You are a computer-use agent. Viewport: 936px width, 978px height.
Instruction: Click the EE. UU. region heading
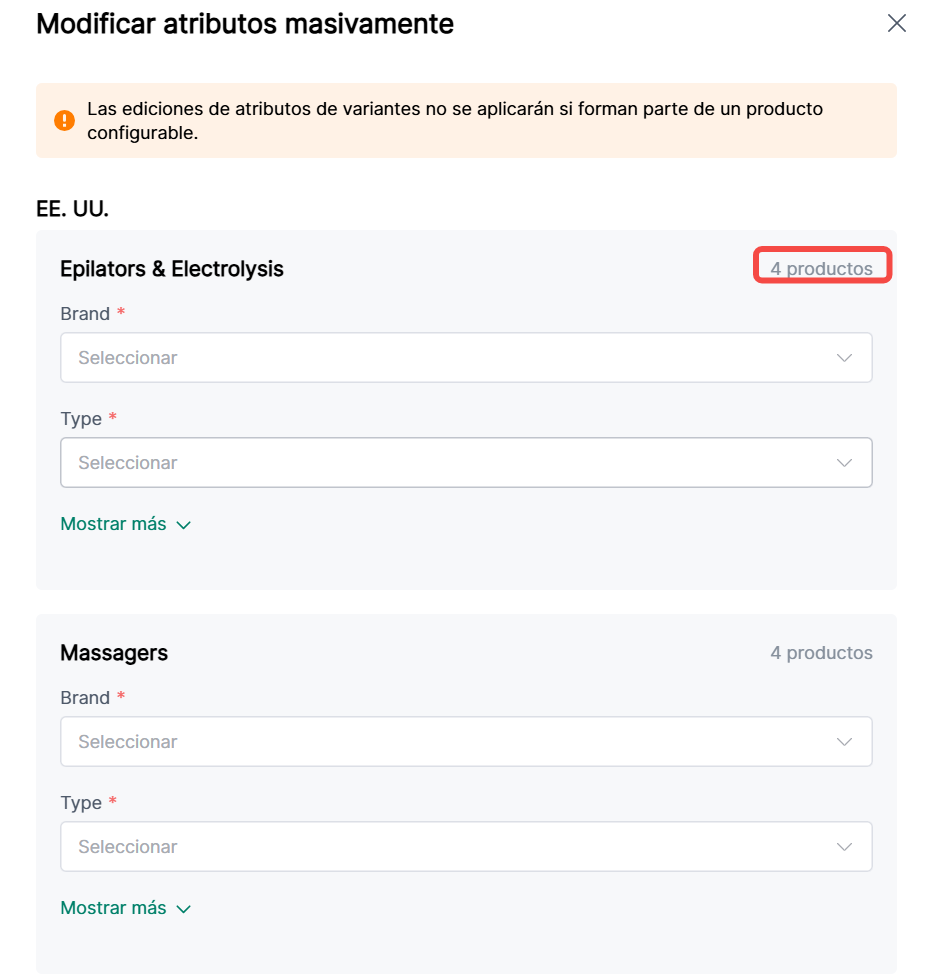click(x=72, y=209)
